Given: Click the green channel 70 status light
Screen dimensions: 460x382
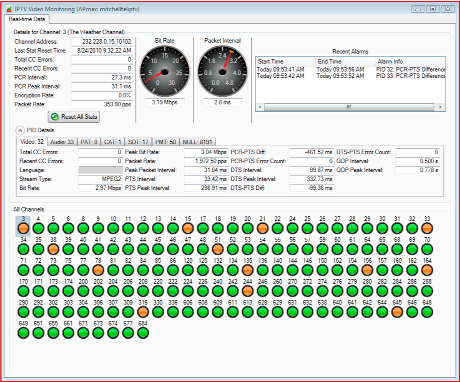Looking at the screenshot, I should pyautogui.click(x=427, y=249).
